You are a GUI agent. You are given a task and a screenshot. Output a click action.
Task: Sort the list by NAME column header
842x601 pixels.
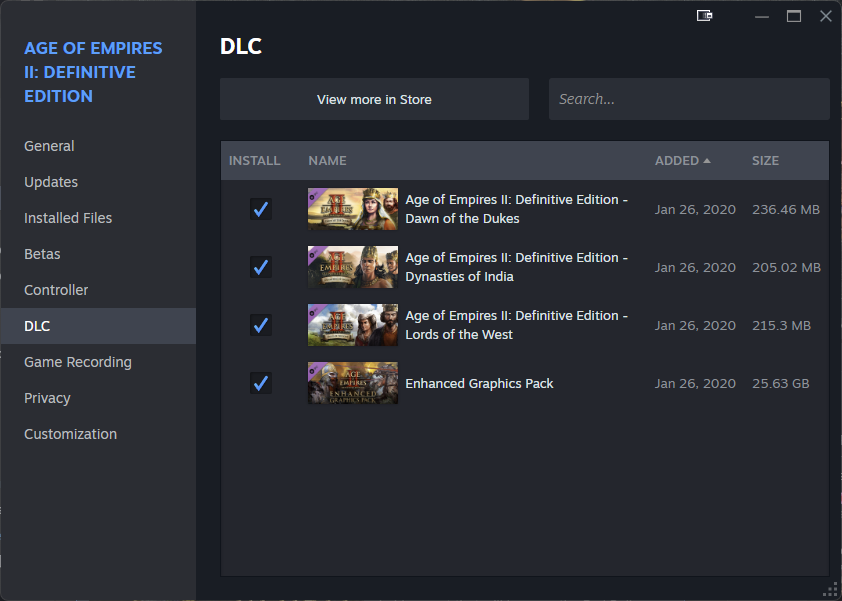click(x=327, y=161)
